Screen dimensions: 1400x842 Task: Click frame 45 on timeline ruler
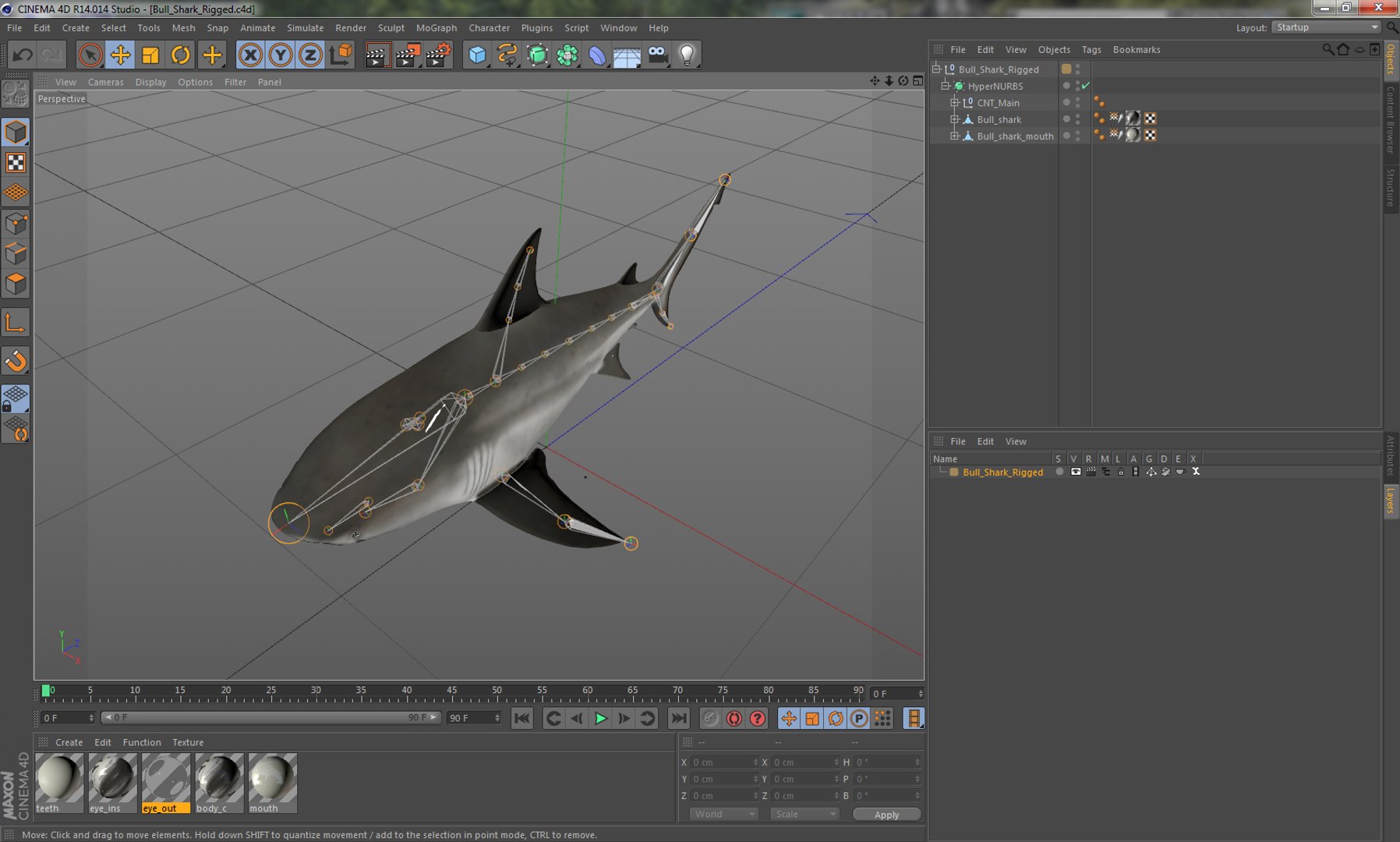451,692
